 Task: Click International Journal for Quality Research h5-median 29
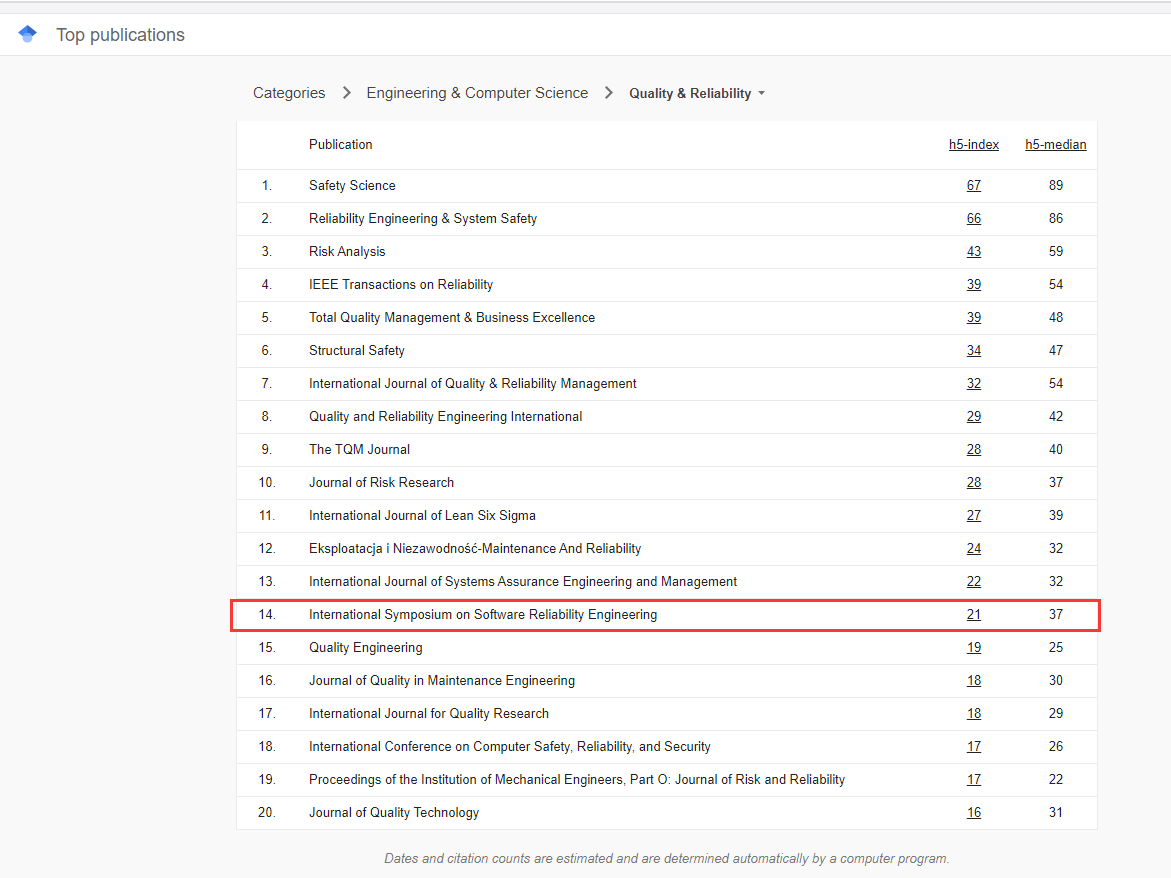tap(1055, 713)
